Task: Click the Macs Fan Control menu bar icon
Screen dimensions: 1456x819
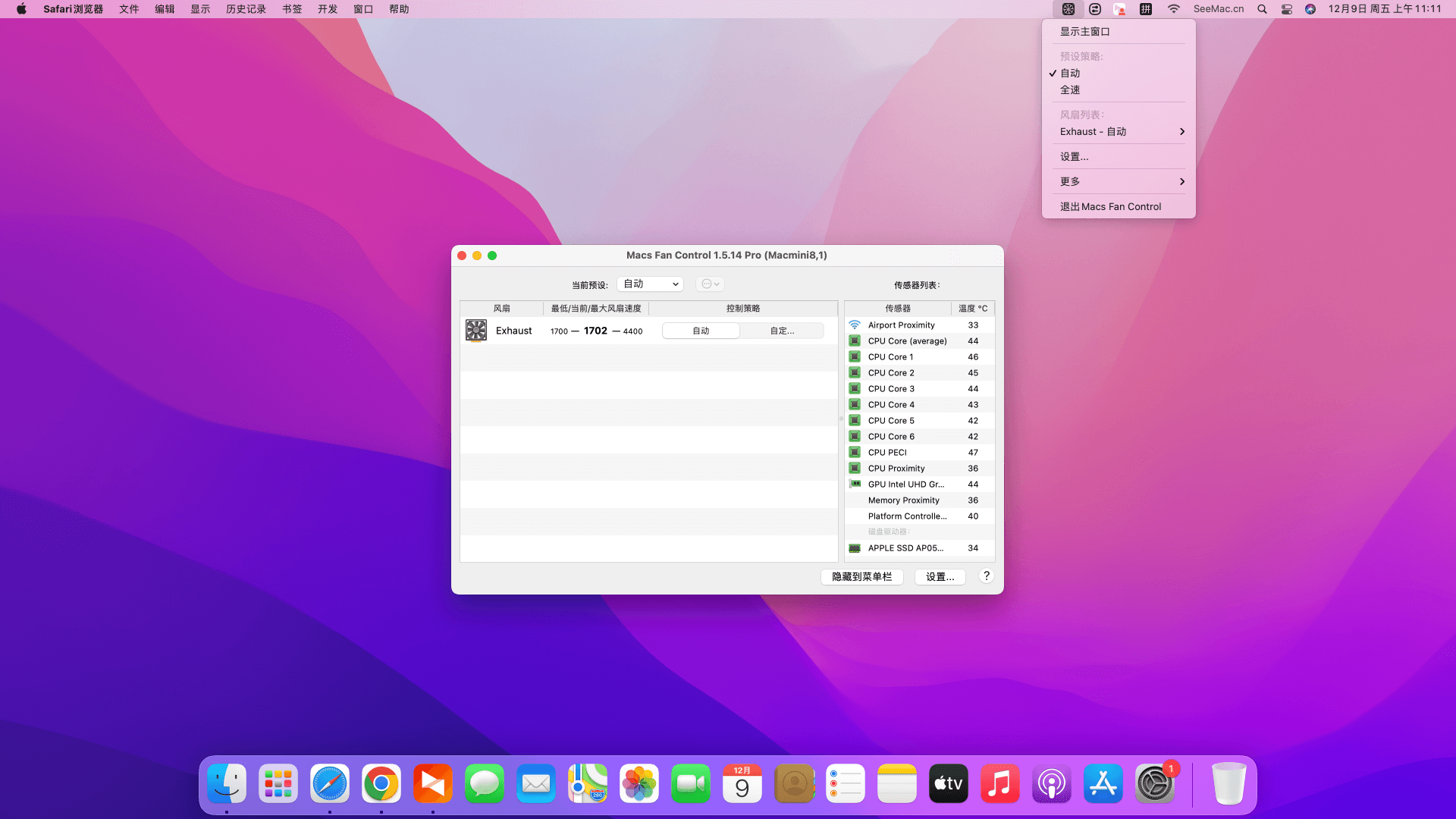Action: pos(1068,9)
